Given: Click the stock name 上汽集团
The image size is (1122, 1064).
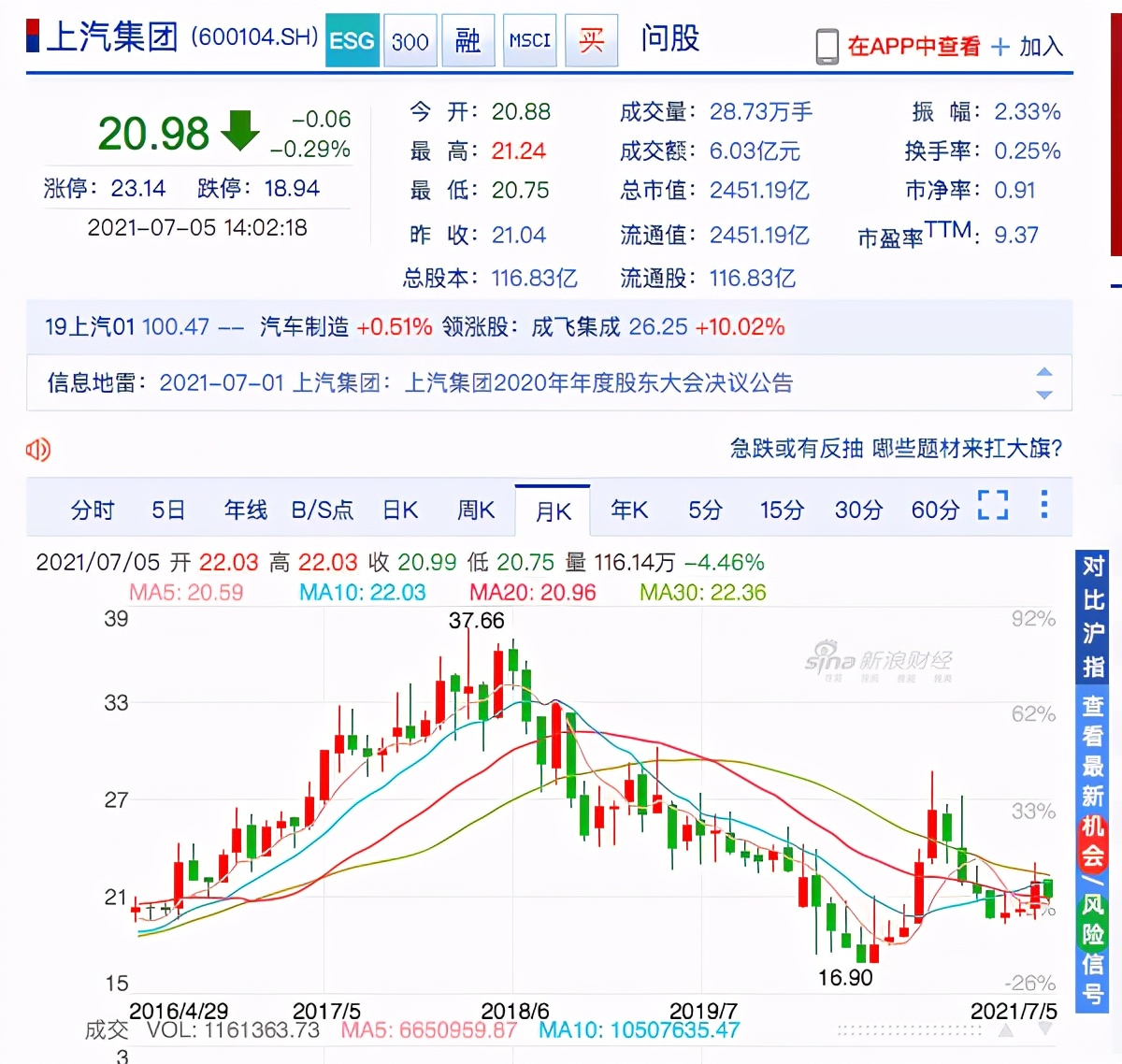Looking at the screenshot, I should coord(111,37).
